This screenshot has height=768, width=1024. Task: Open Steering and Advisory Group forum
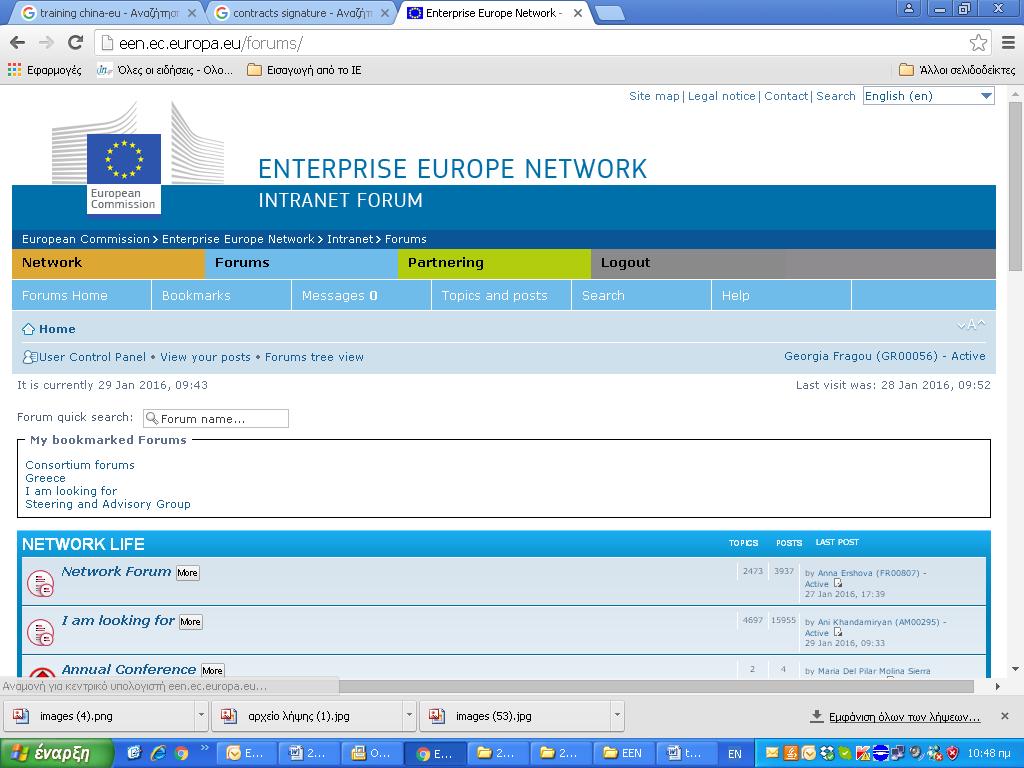tap(108, 504)
